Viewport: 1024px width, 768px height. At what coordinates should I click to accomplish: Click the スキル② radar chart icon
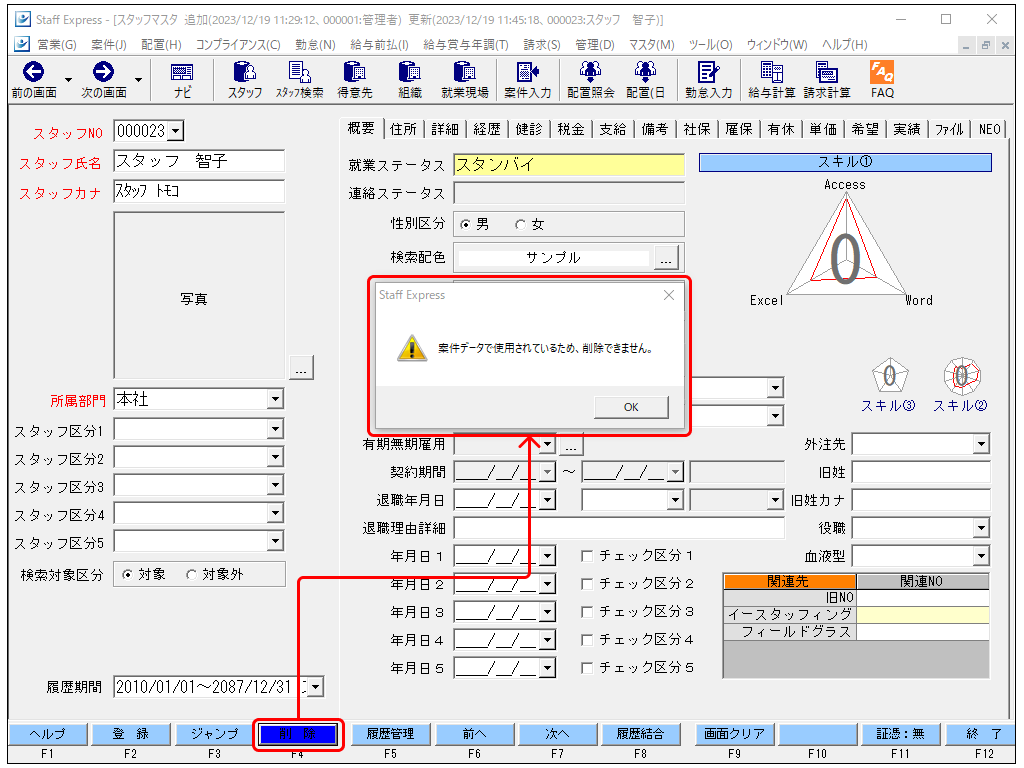point(962,376)
